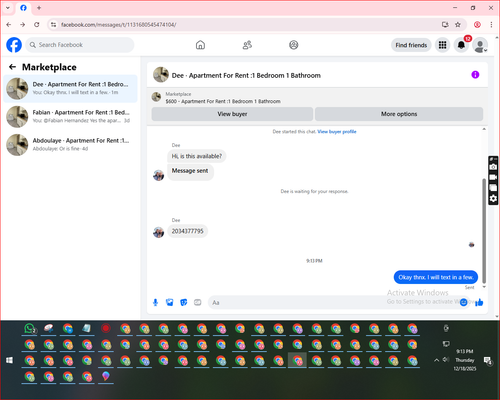Focus the Search Facebook field
This screenshot has height=400, width=500.
pos(80,45)
